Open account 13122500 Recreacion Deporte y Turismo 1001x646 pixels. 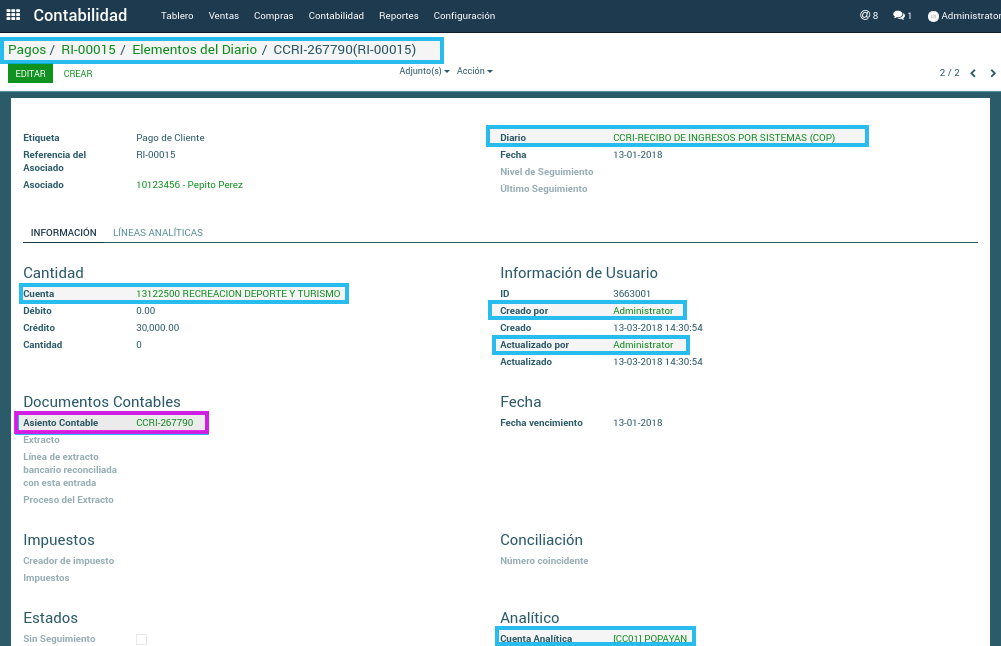click(238, 294)
